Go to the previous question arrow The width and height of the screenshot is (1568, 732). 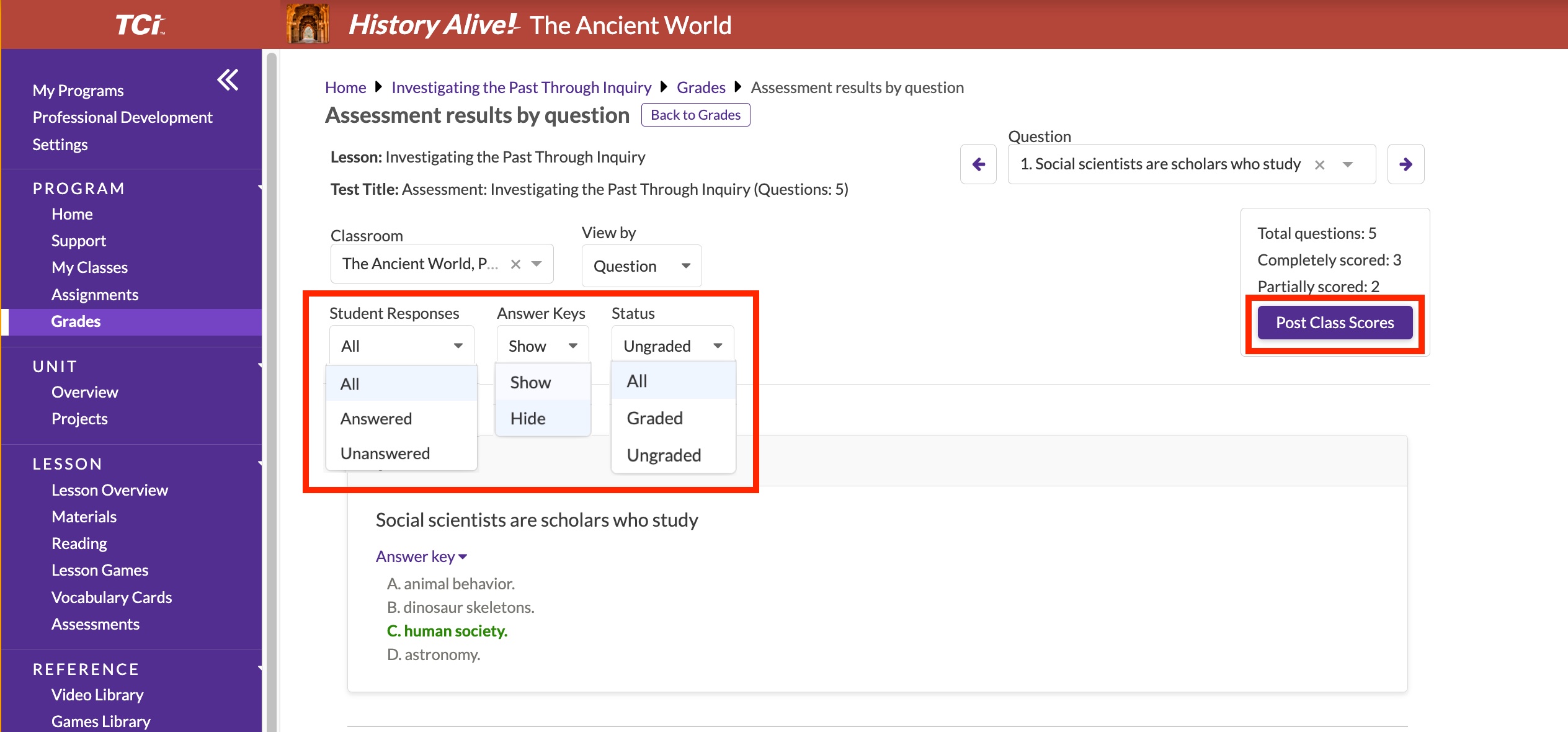pos(978,164)
